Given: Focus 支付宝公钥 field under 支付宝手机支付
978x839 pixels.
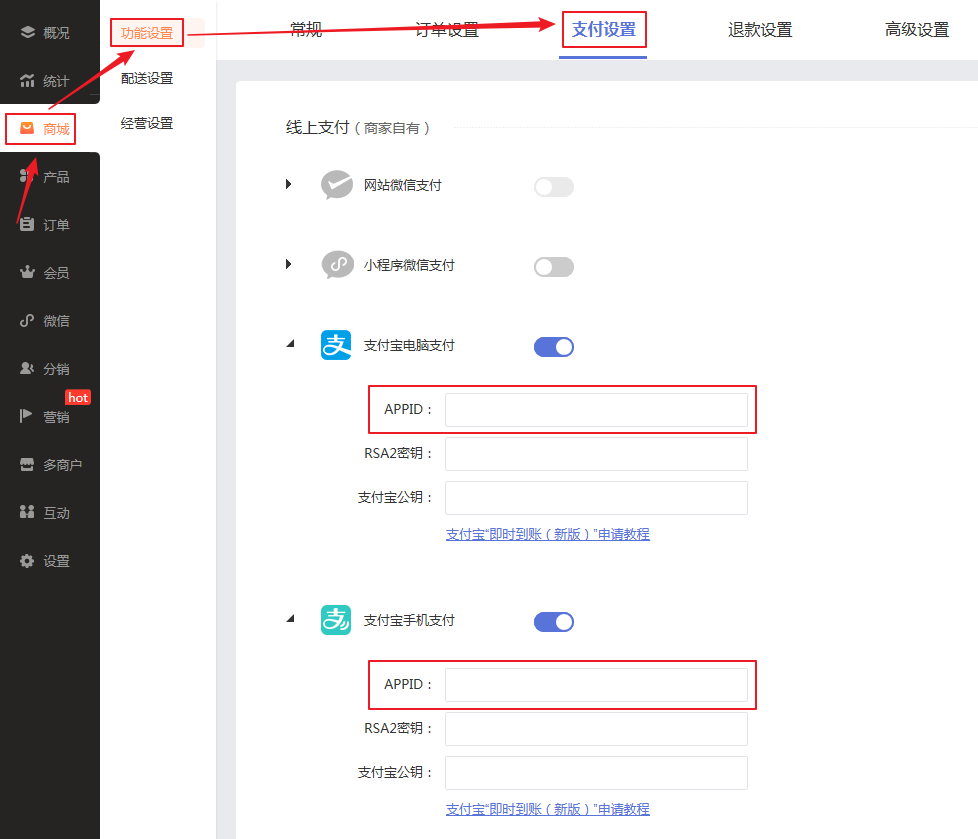Looking at the screenshot, I should 596,773.
